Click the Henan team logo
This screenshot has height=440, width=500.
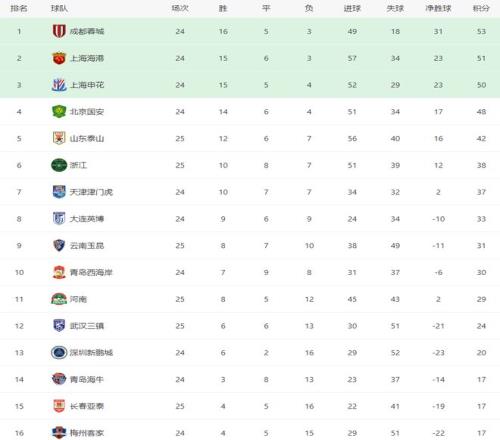coord(59,299)
